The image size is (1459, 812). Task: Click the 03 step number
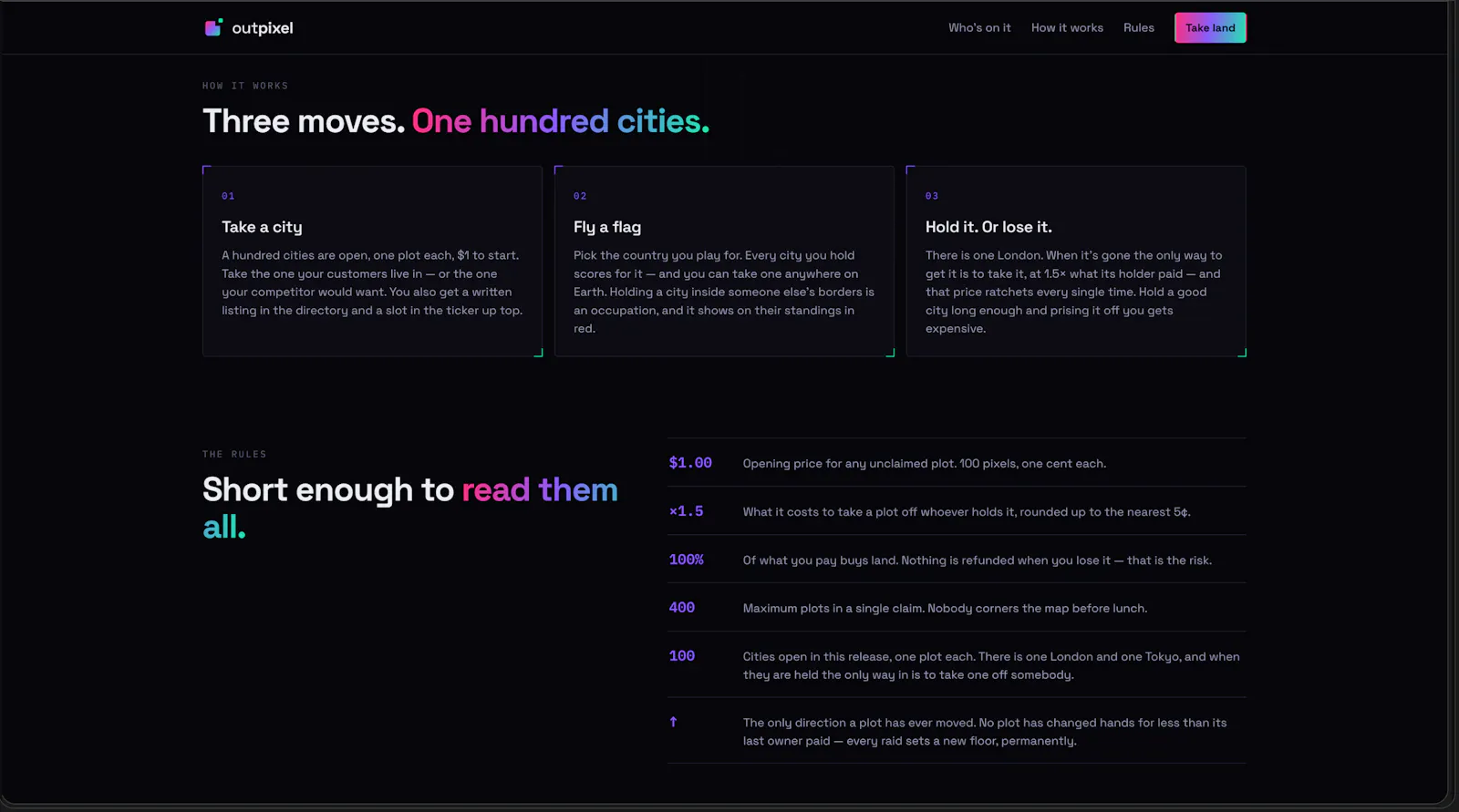coord(932,196)
